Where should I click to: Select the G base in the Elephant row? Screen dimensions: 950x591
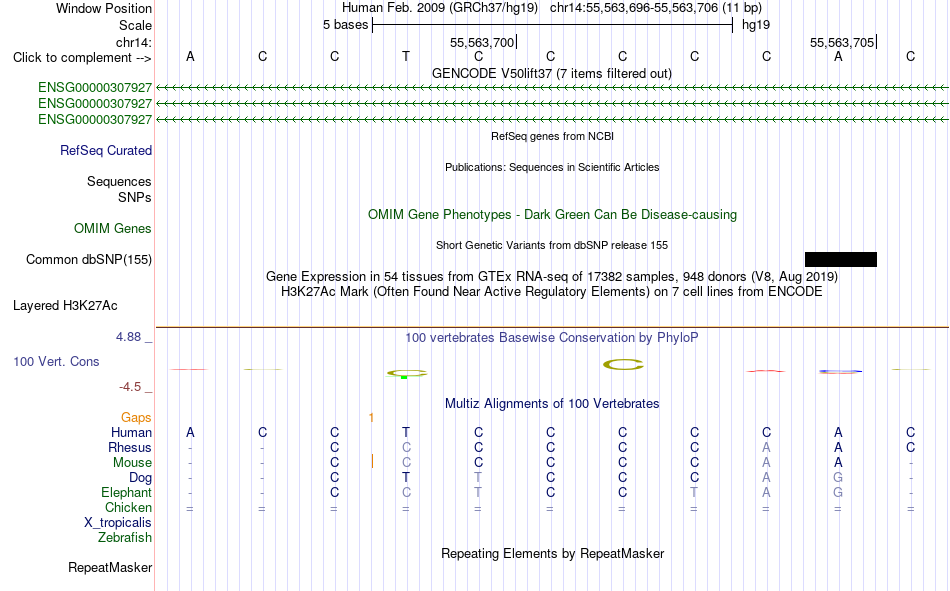pyautogui.click(x=838, y=492)
